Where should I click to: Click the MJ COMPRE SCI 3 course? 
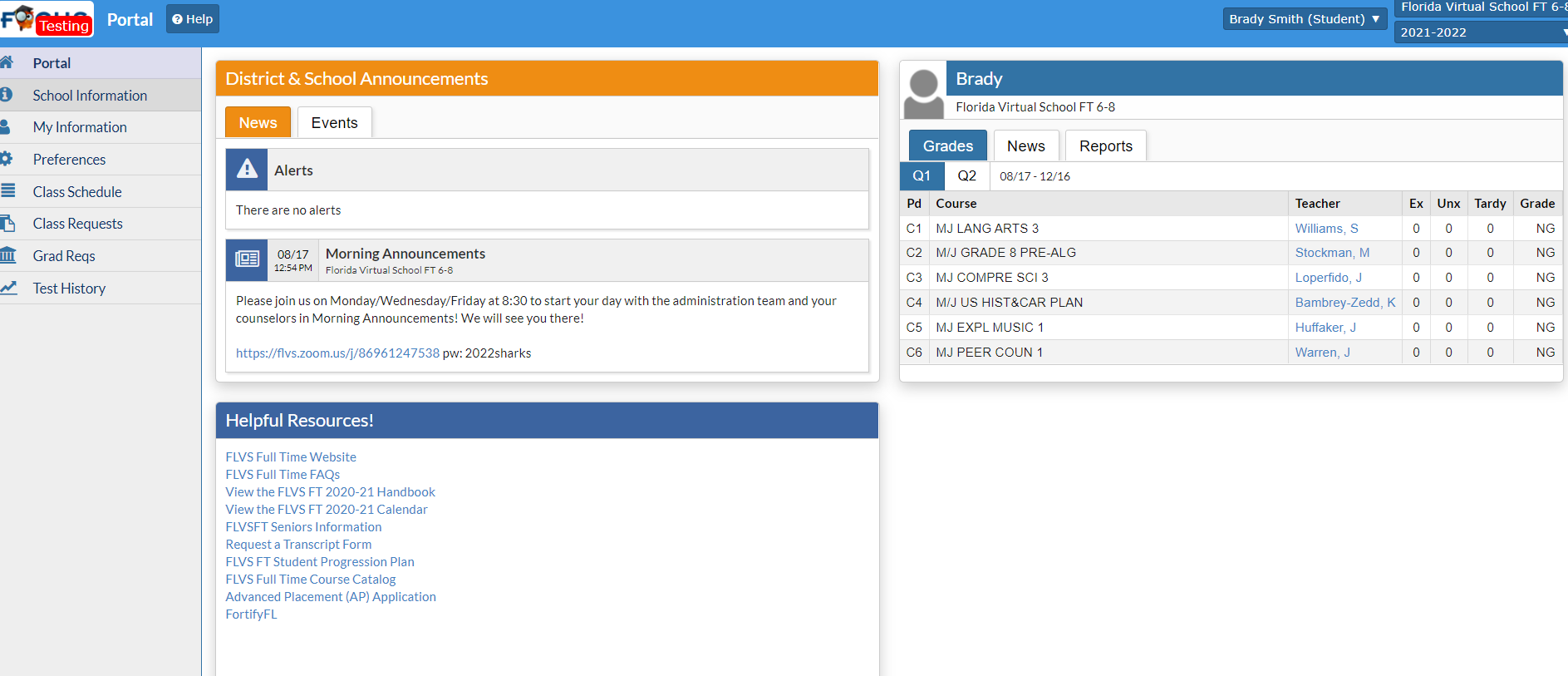click(x=992, y=278)
